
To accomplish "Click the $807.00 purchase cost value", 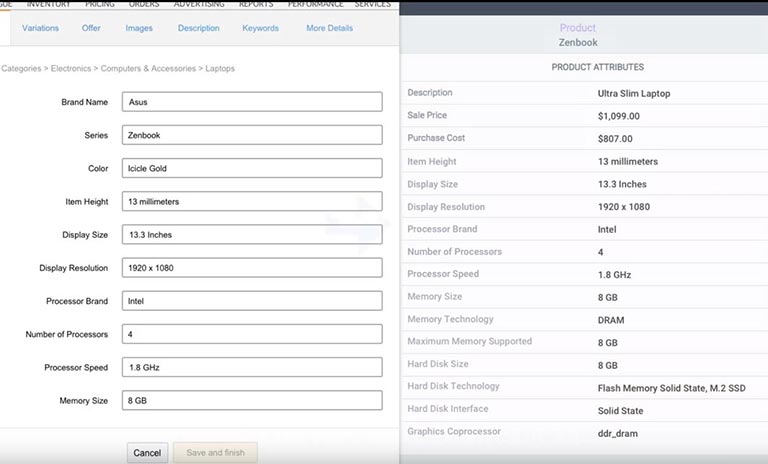I will pos(615,139).
